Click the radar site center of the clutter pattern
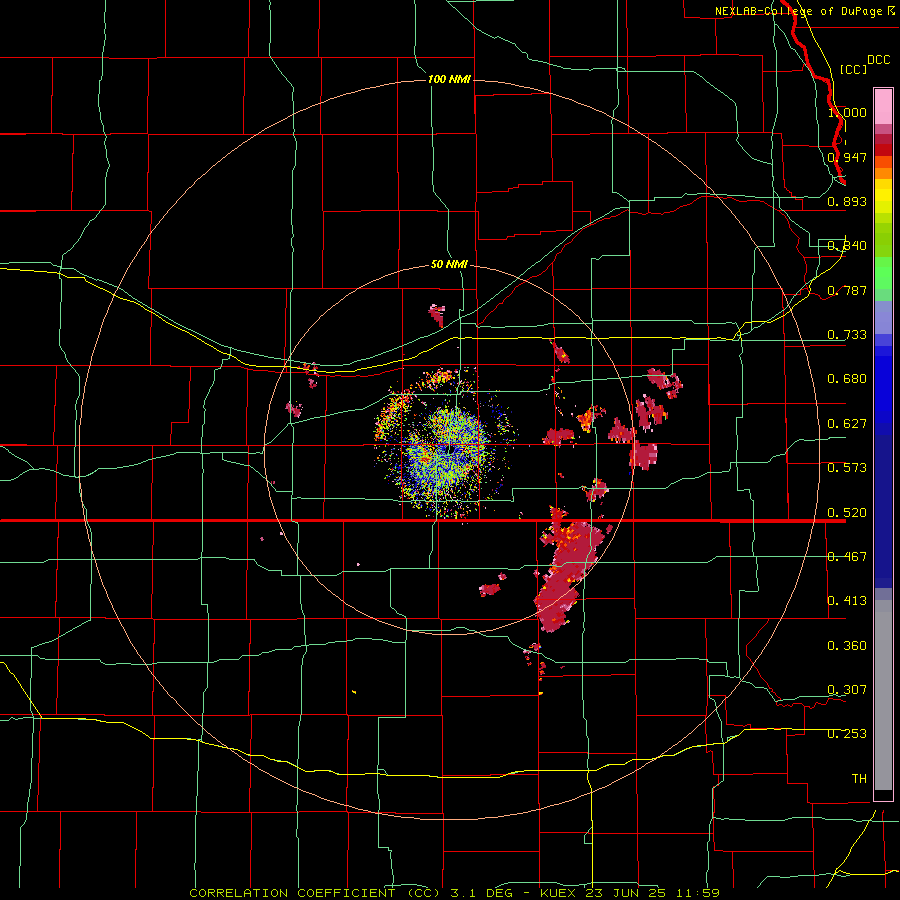The image size is (900, 900). pos(449,449)
